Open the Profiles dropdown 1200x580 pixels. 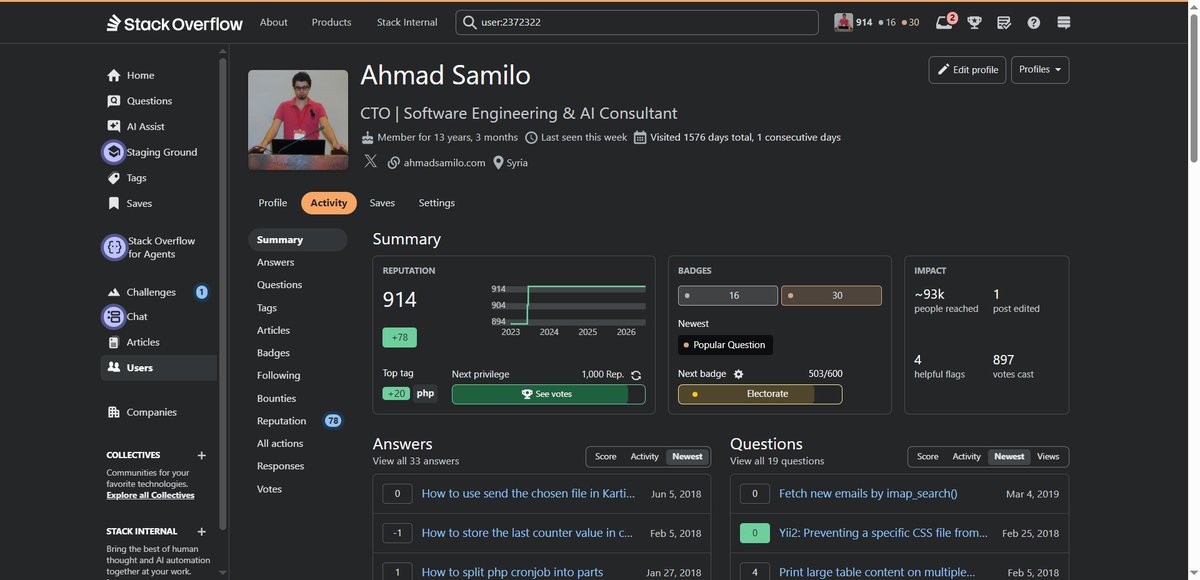1040,69
